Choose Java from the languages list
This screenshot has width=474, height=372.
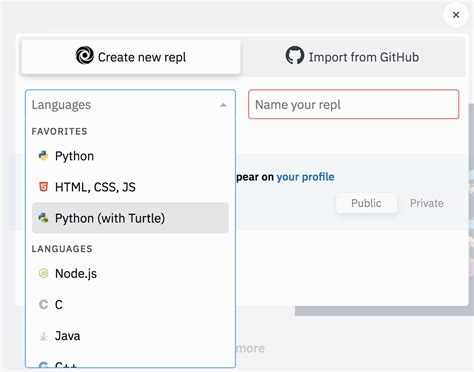(130, 336)
